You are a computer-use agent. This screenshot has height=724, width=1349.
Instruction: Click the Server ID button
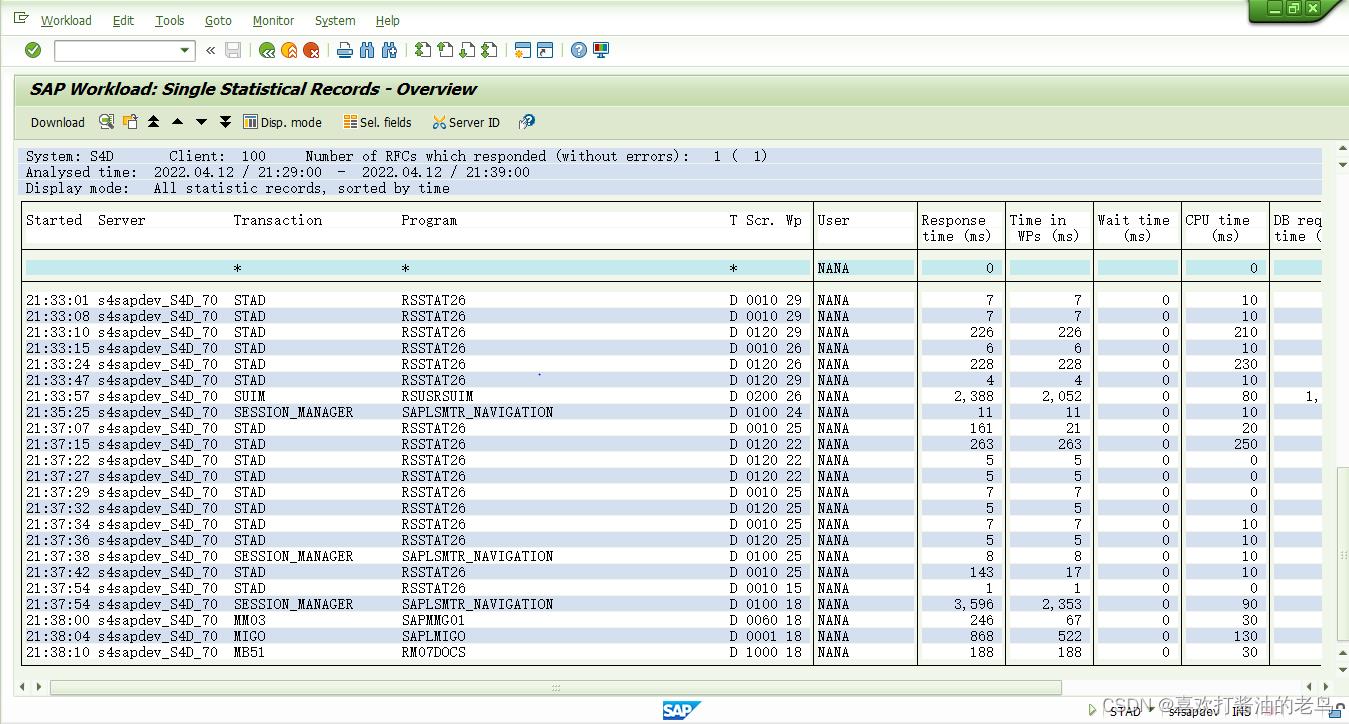[466, 122]
